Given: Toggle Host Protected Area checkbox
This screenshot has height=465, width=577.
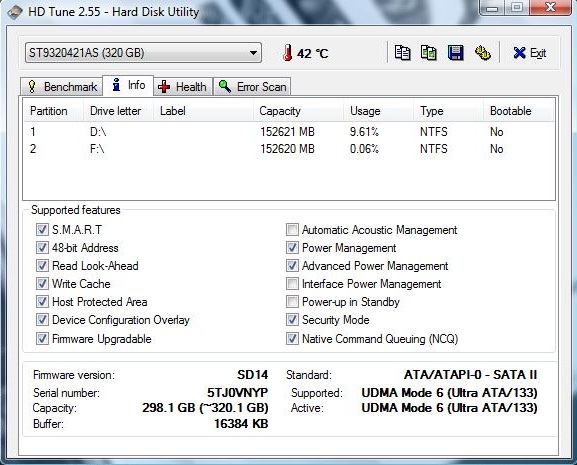Looking at the screenshot, I should pyautogui.click(x=42, y=302).
